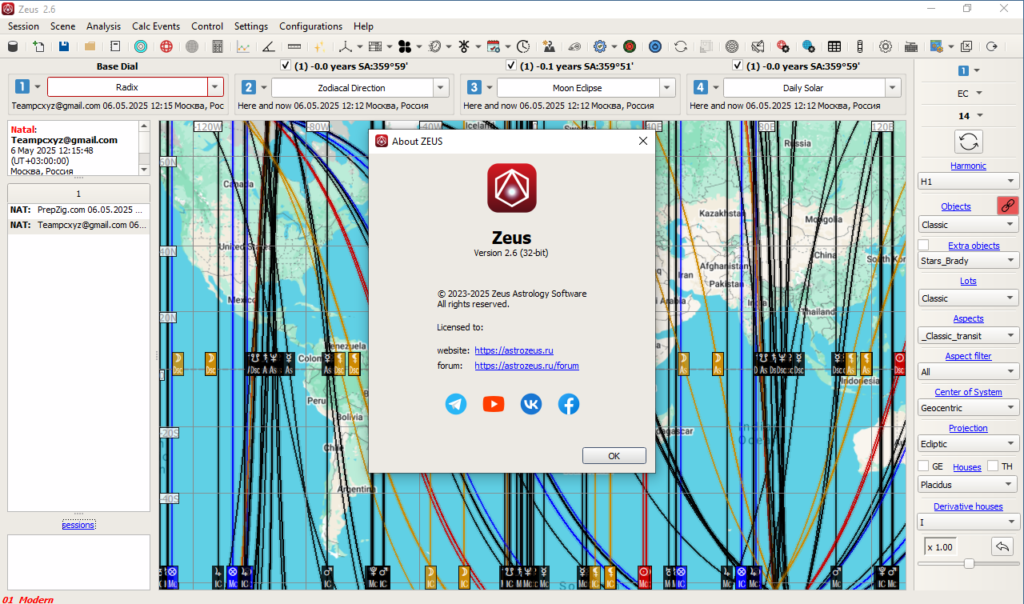Enable the GE checkbox near Houses
Screen dimensions: 1024x604
click(x=924, y=466)
